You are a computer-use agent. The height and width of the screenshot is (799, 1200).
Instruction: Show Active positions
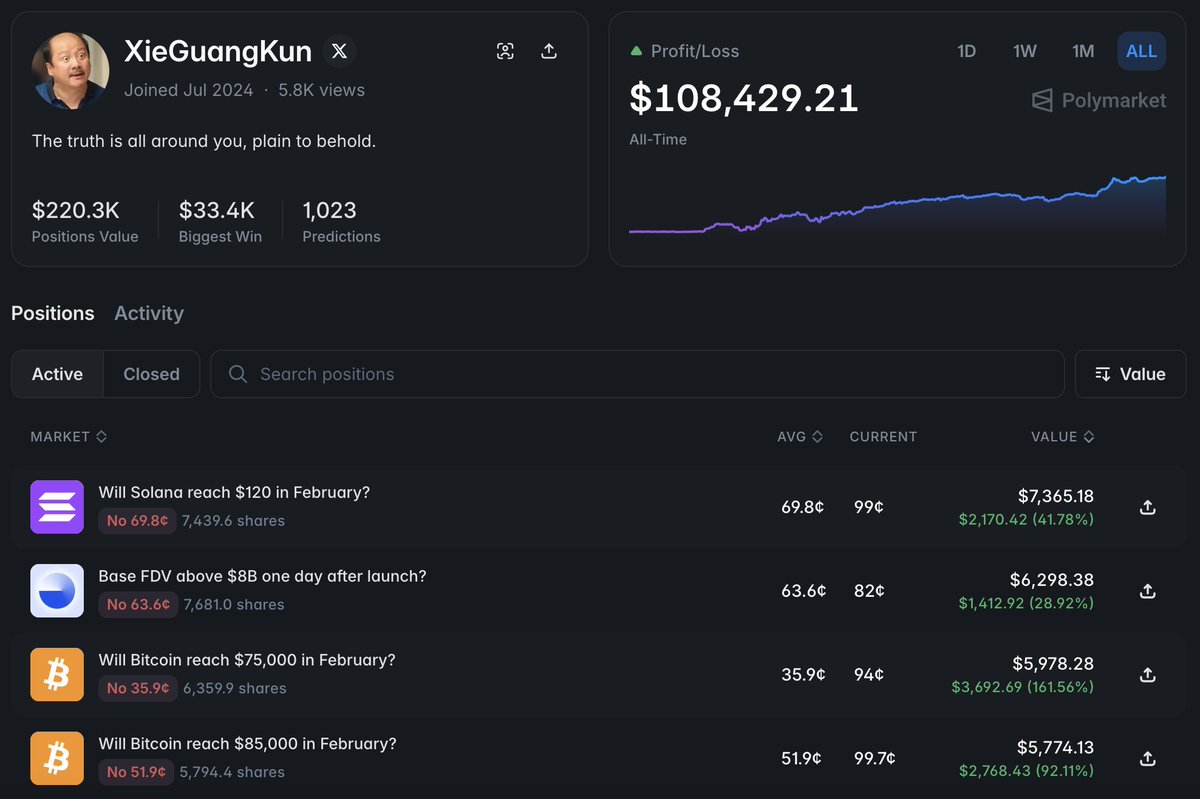[57, 374]
